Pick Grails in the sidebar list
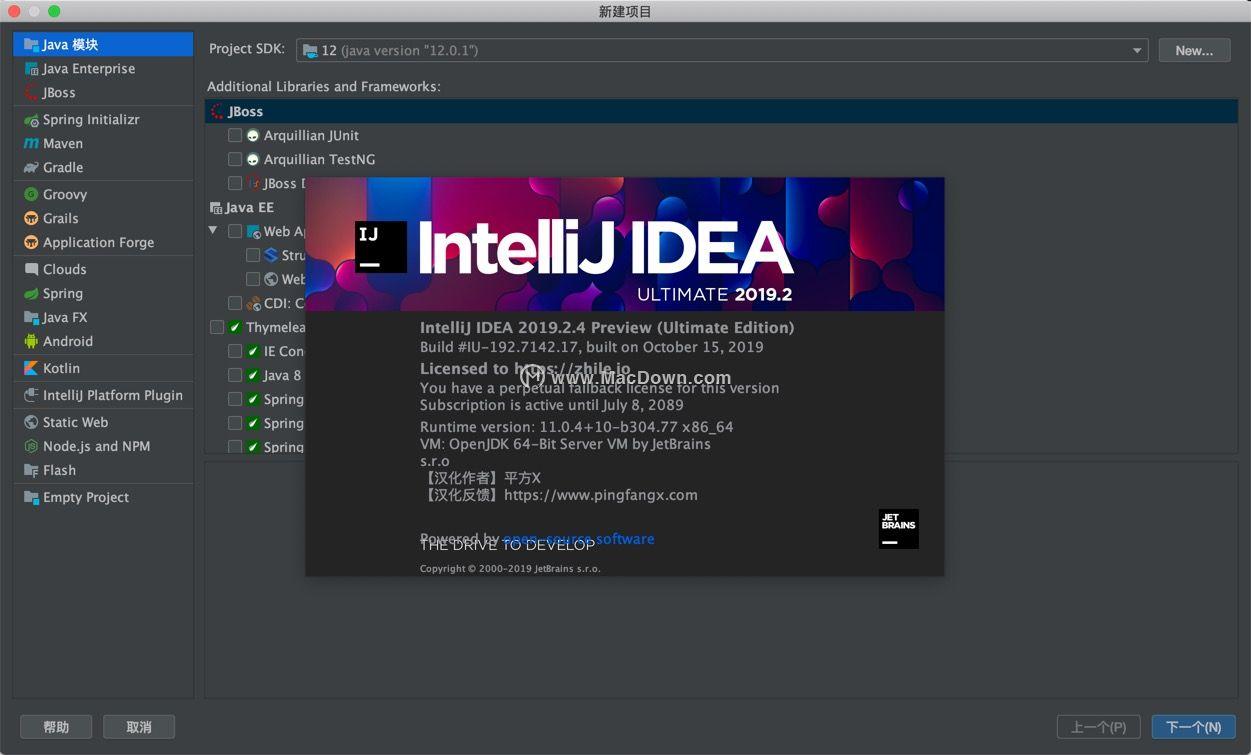This screenshot has width=1251, height=755. [103, 218]
